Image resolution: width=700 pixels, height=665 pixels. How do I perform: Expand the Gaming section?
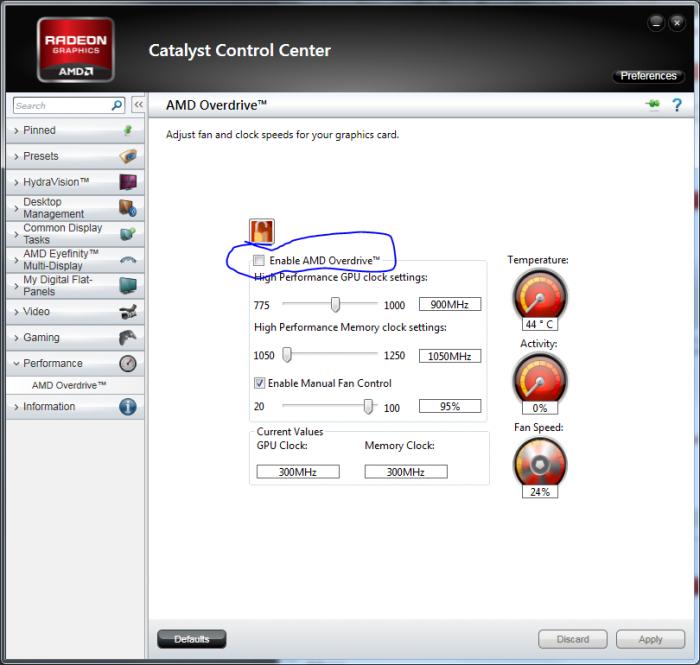[x=75, y=337]
